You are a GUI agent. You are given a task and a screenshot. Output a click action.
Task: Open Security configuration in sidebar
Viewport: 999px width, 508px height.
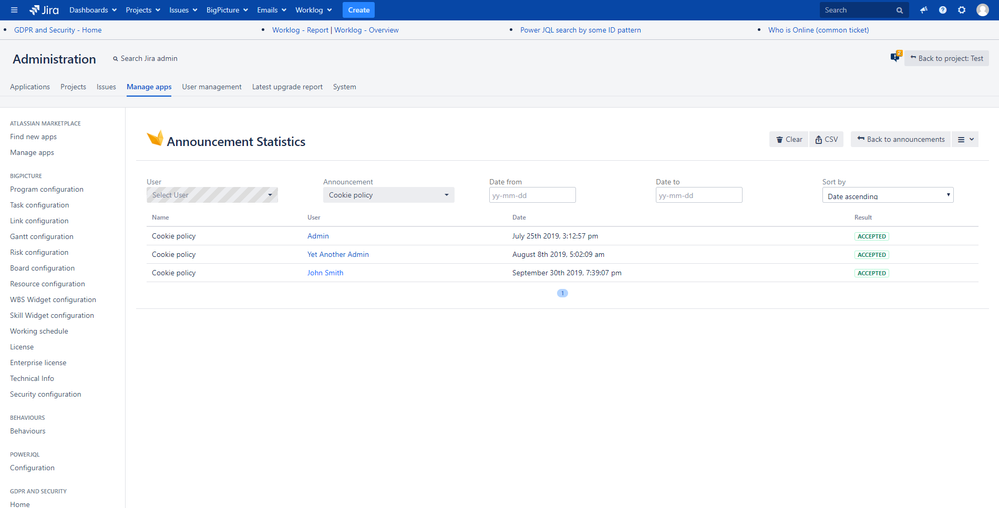pos(46,395)
